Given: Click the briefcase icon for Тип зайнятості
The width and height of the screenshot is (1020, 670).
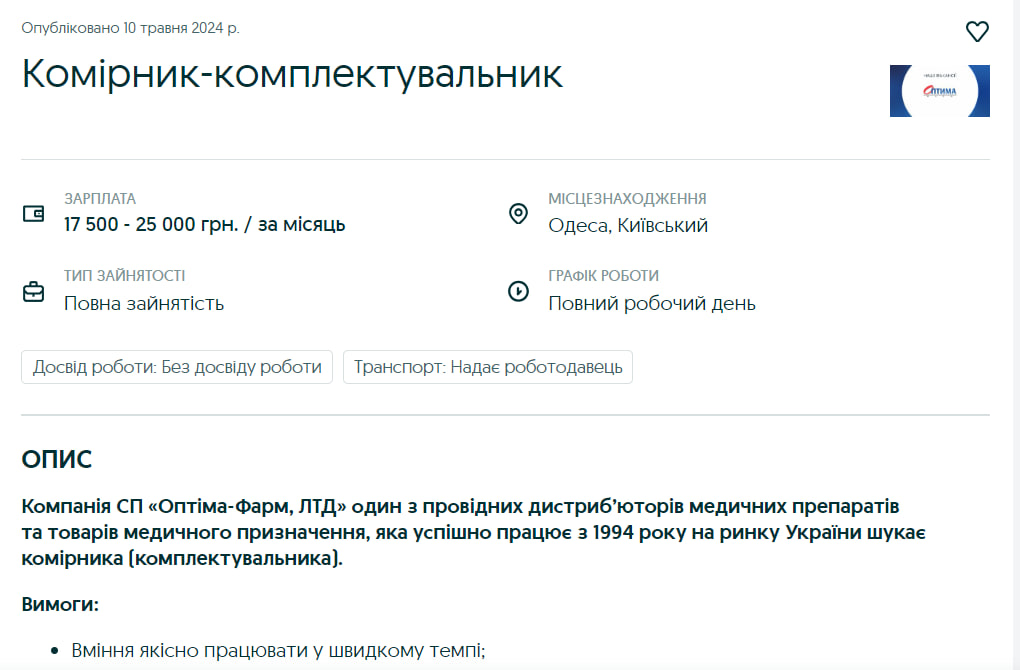Looking at the screenshot, I should (x=33, y=291).
